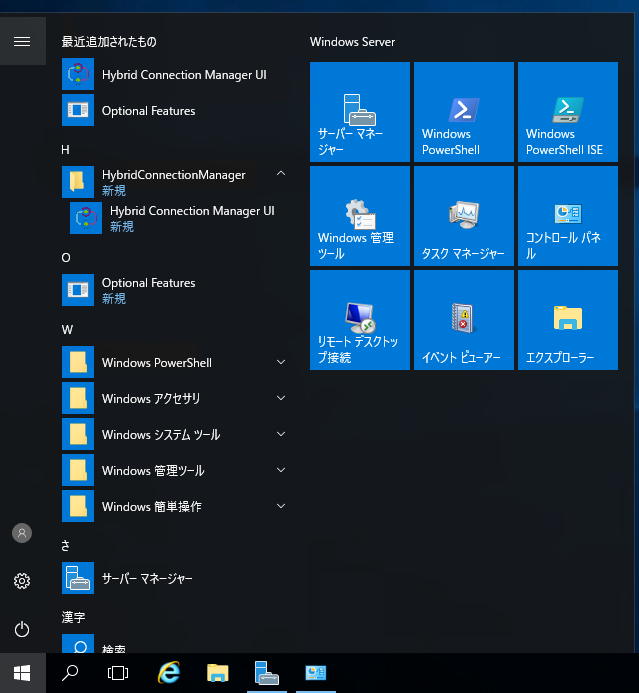Click the Windows Start button on taskbar
This screenshot has height=693, width=639.
23,673
